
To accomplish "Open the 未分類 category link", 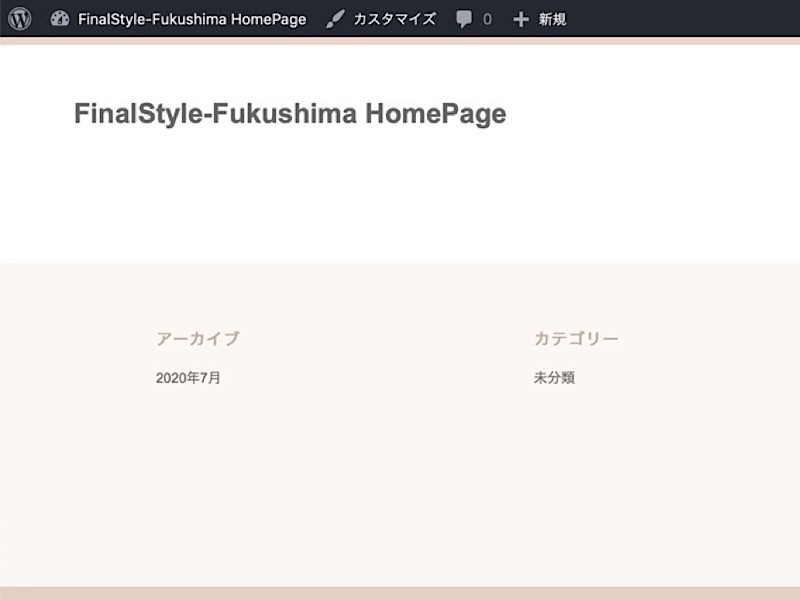I will tap(554, 378).
